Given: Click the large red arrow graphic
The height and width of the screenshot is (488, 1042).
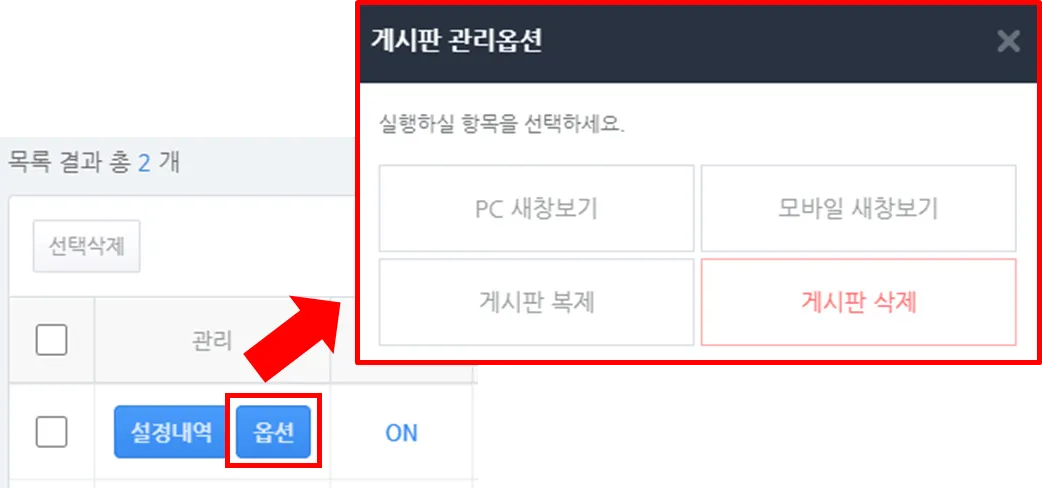Looking at the screenshot, I should point(294,337).
